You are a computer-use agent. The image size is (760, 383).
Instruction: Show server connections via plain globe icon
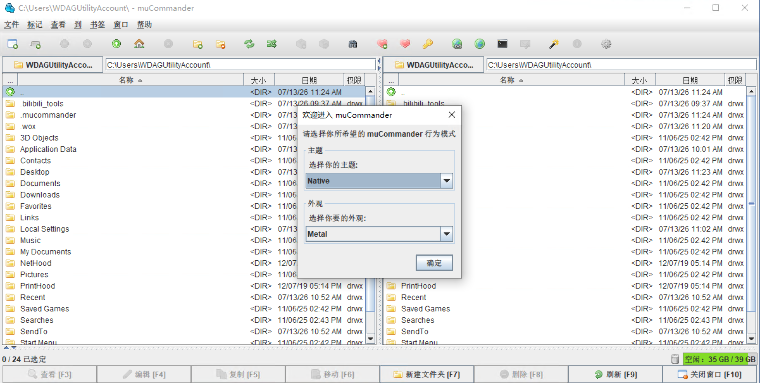tap(479, 44)
